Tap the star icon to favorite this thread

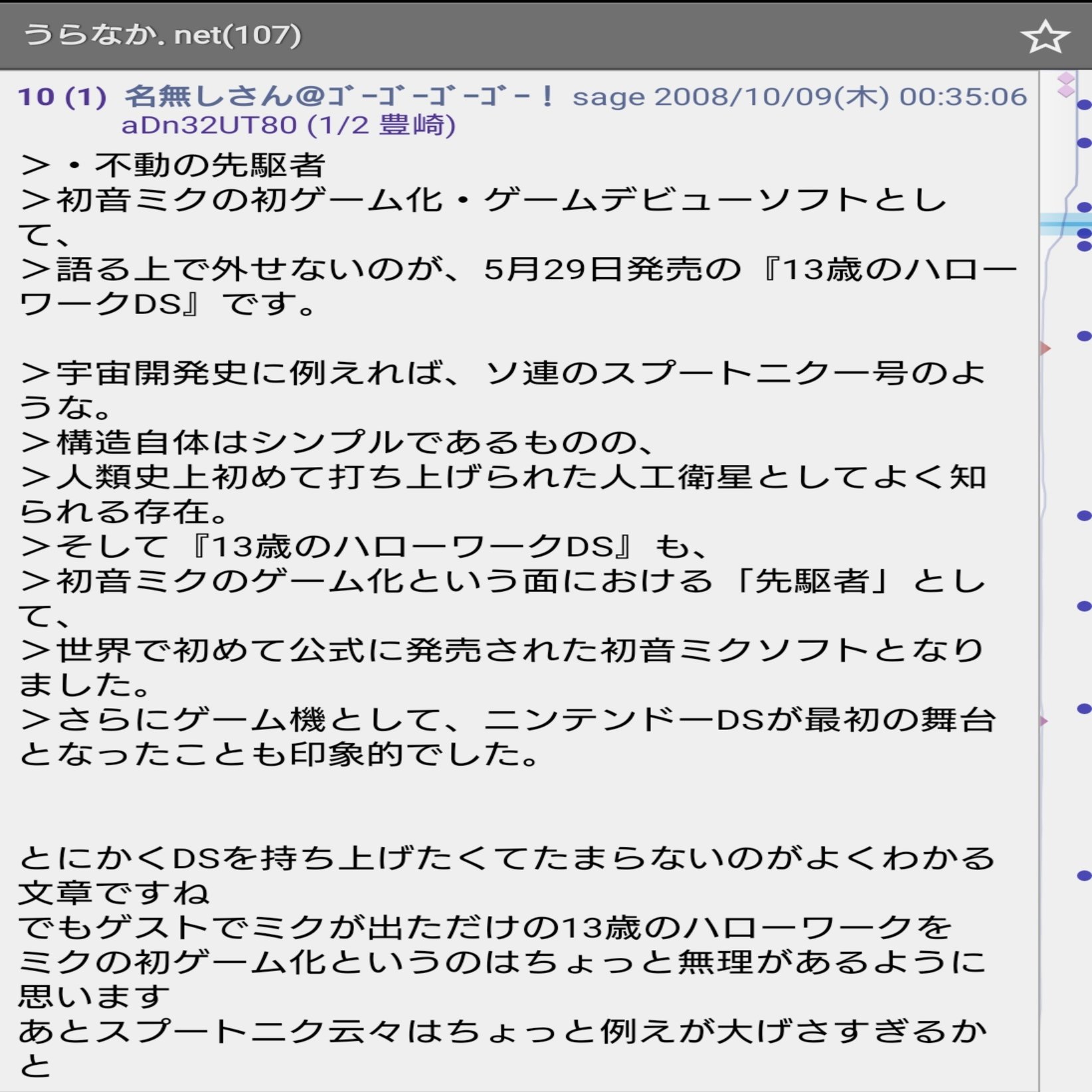[x=1045, y=36]
